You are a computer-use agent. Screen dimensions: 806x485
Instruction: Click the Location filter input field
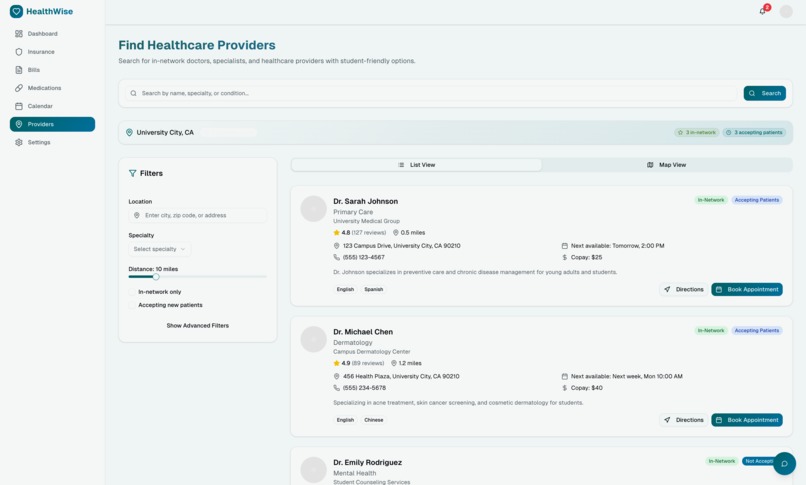[198, 215]
